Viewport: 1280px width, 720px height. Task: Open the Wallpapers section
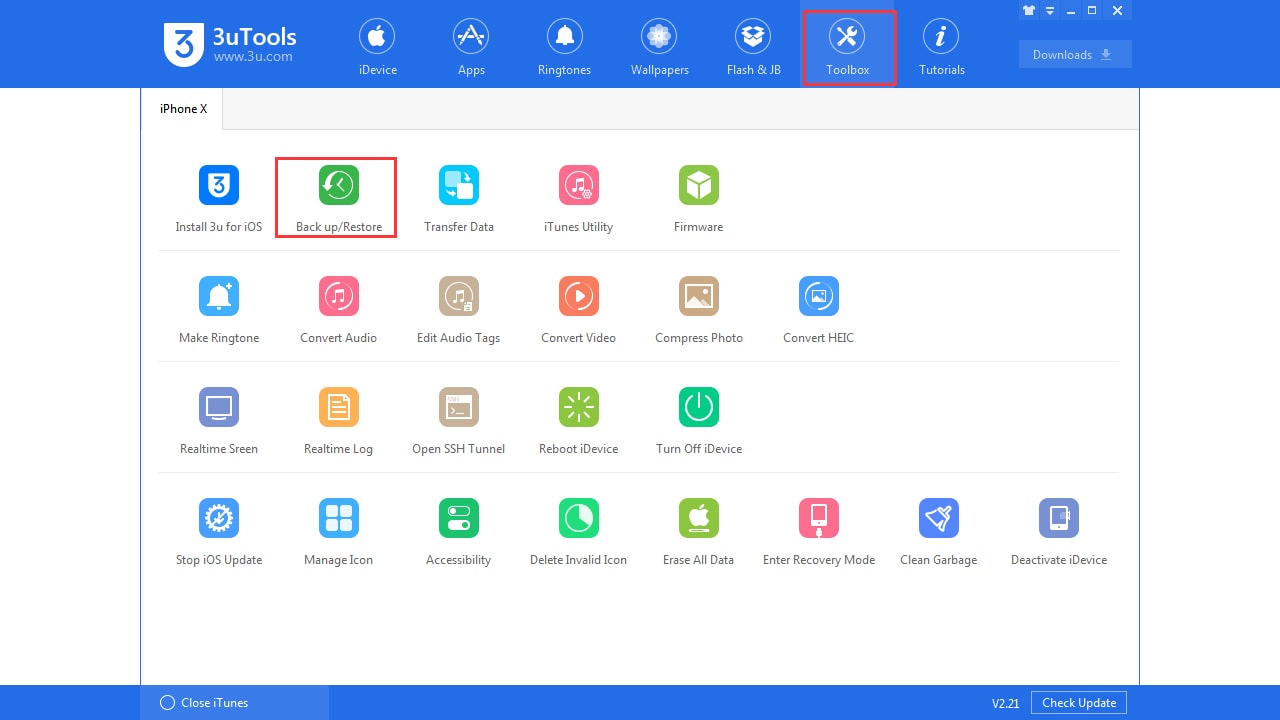[x=659, y=47]
